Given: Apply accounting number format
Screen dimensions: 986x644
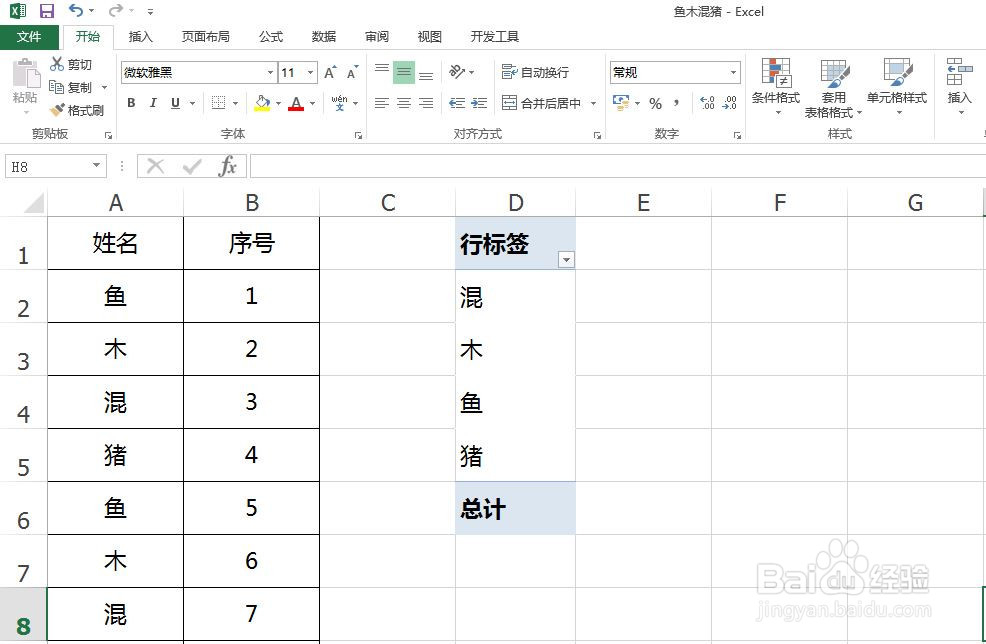Looking at the screenshot, I should coord(621,103).
